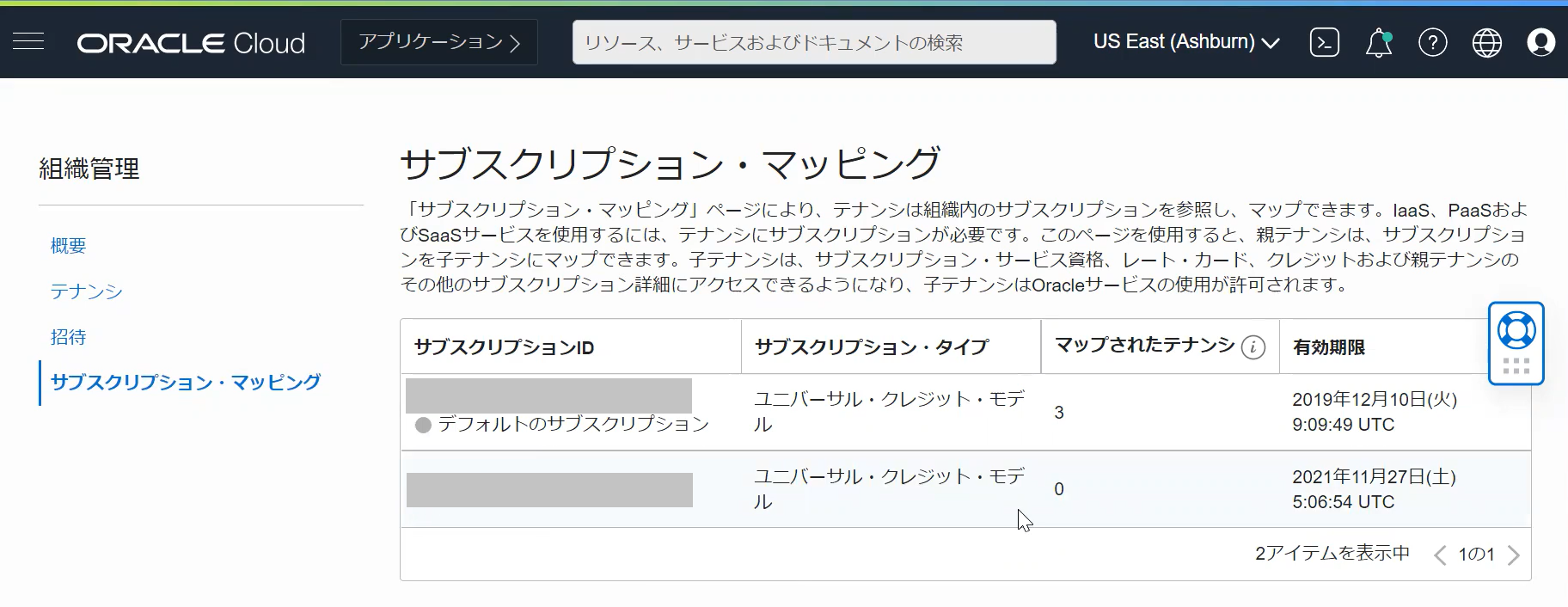This screenshot has height=607, width=1568.
Task: Click the デフォルトのサブスクリプション label
Action: (573, 424)
